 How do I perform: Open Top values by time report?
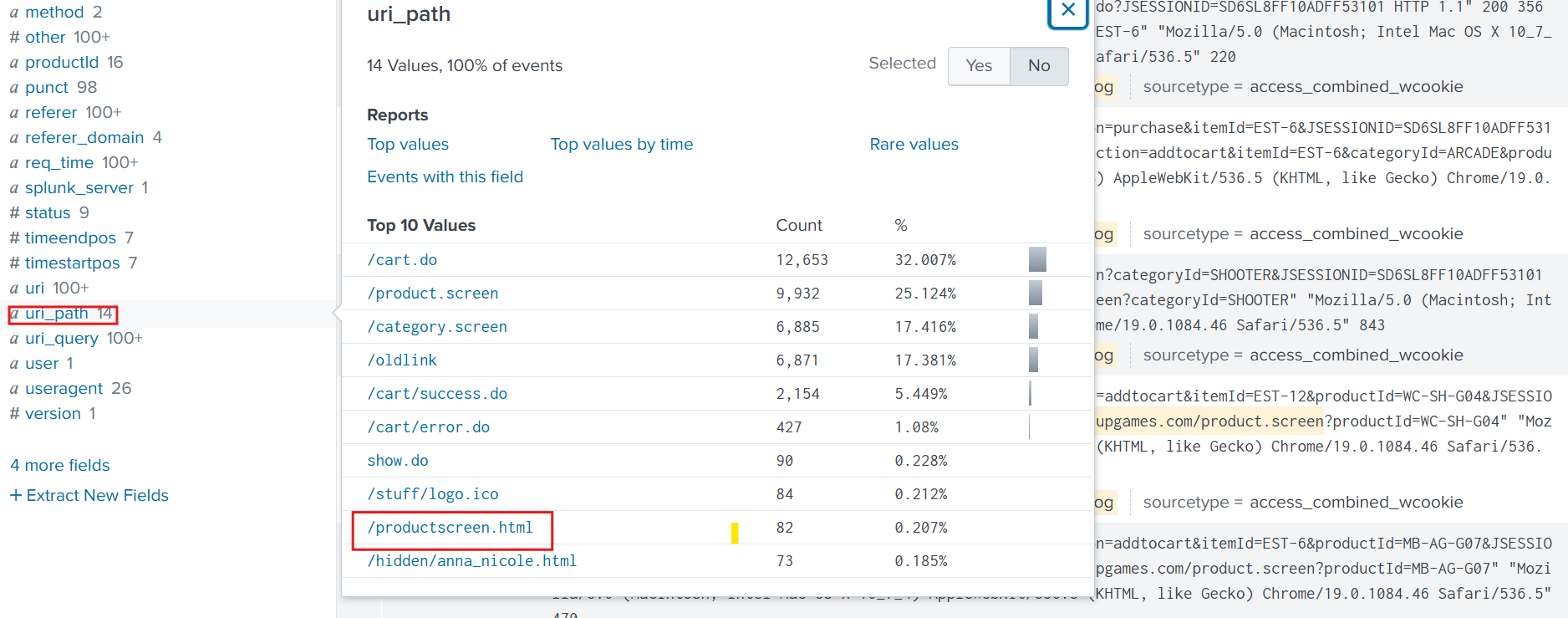click(x=621, y=145)
